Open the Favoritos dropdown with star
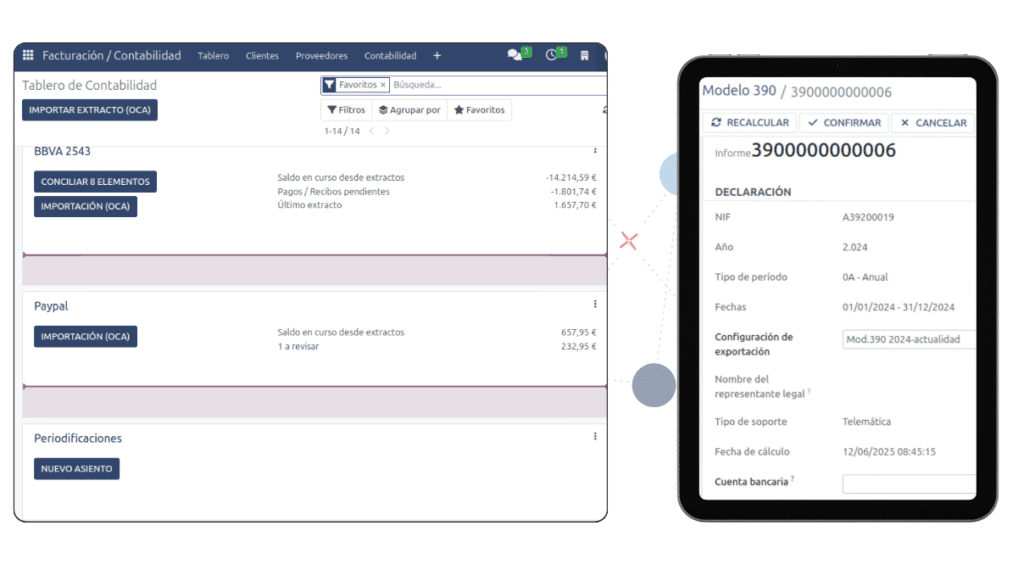 tap(479, 110)
